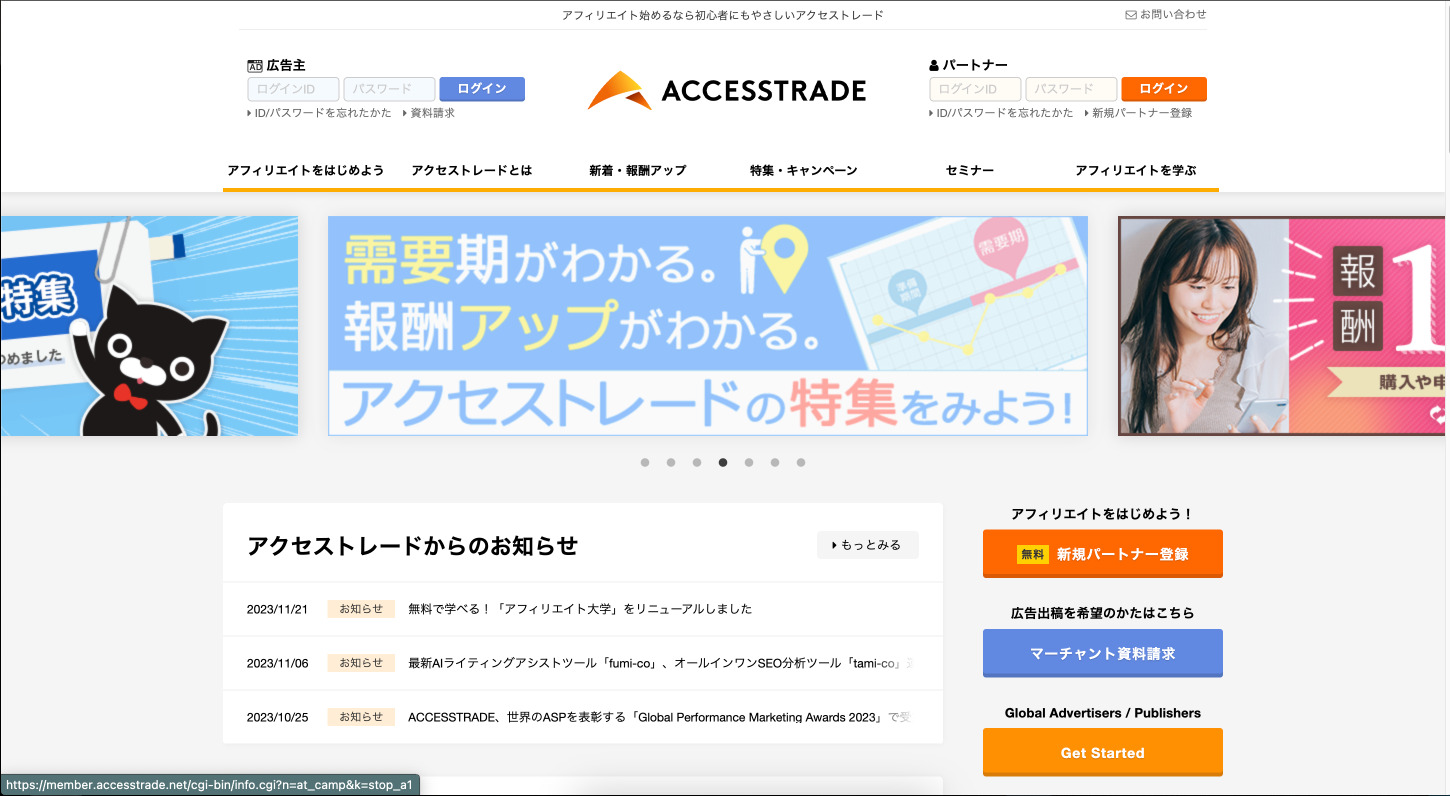Click the date 2023/11/21
Image resolution: width=1450 pixels, height=796 pixels.
click(x=277, y=609)
